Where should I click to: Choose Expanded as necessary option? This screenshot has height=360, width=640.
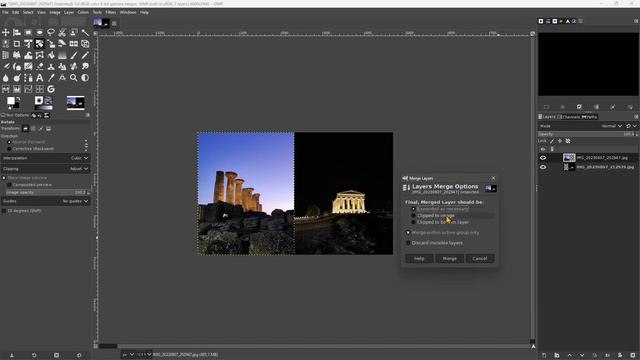[440, 209]
